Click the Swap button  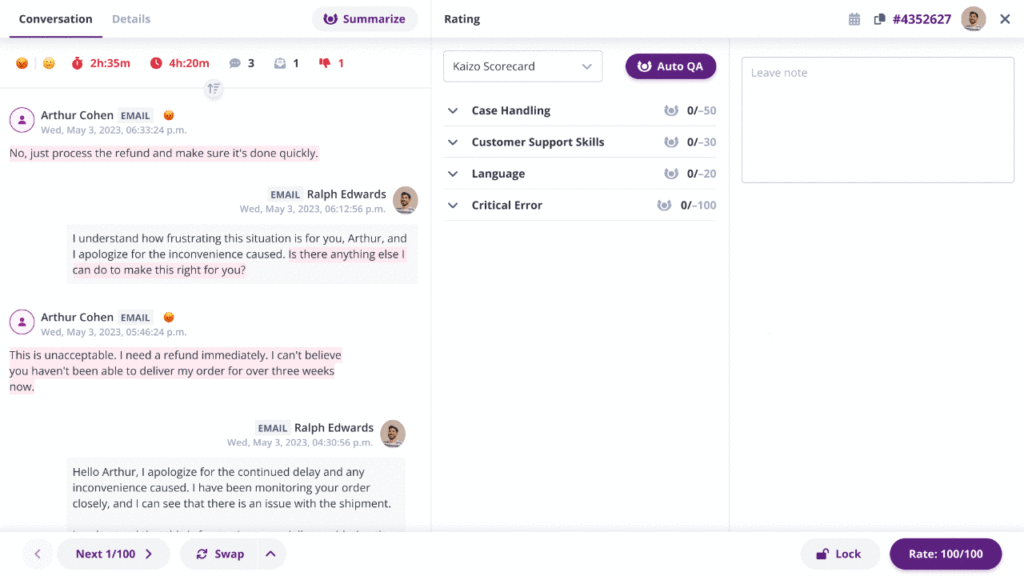[219, 554]
